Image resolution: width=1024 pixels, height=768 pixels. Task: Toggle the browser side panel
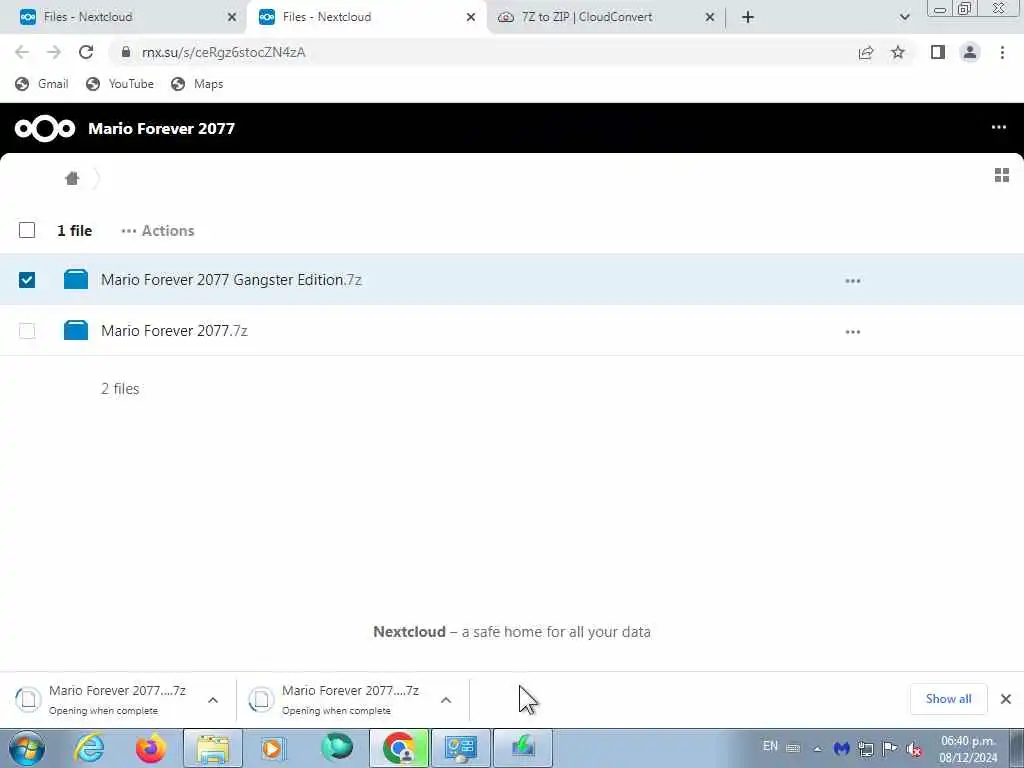[938, 52]
